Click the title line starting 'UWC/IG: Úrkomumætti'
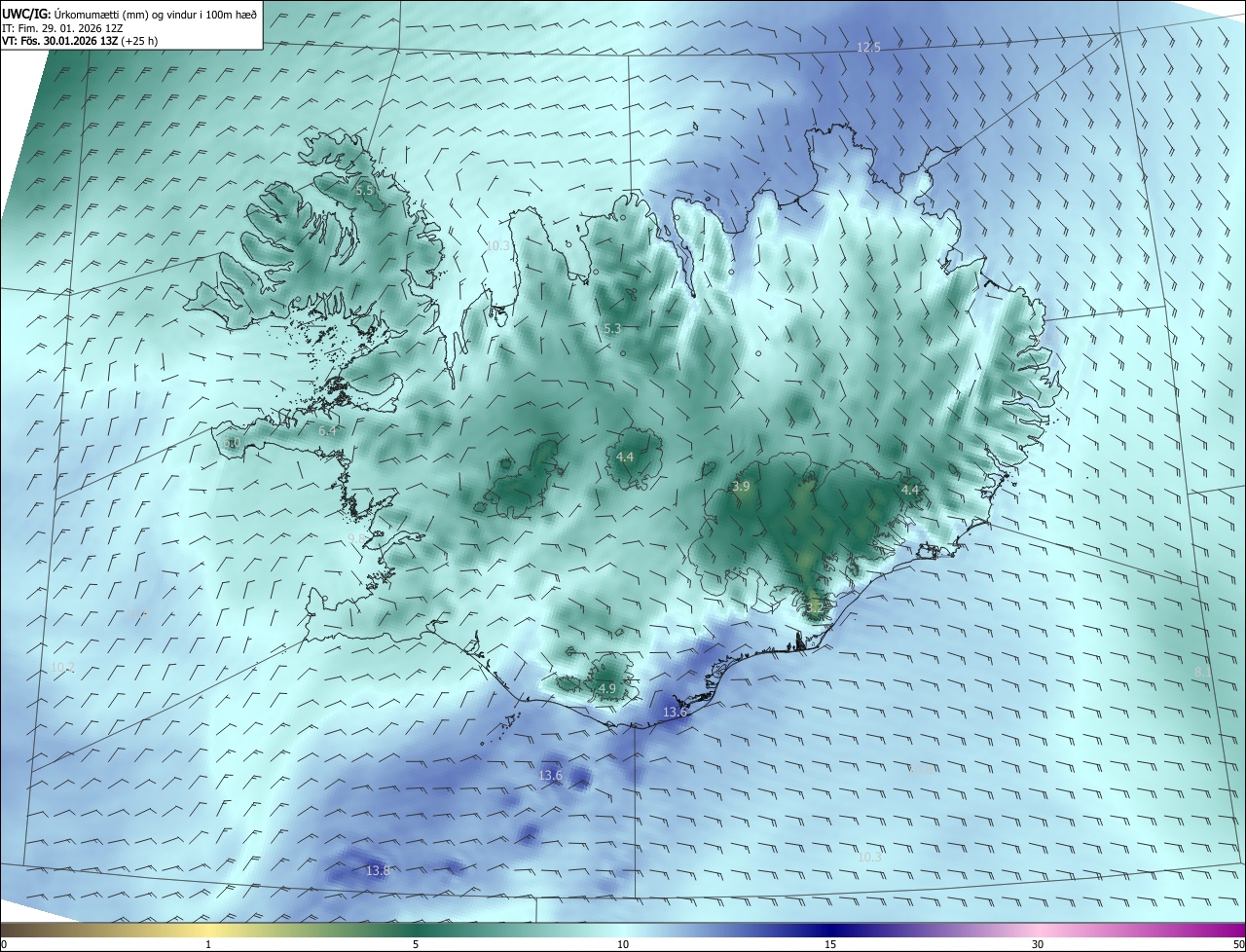Screen dimensions: 1246x952 click(x=130, y=14)
